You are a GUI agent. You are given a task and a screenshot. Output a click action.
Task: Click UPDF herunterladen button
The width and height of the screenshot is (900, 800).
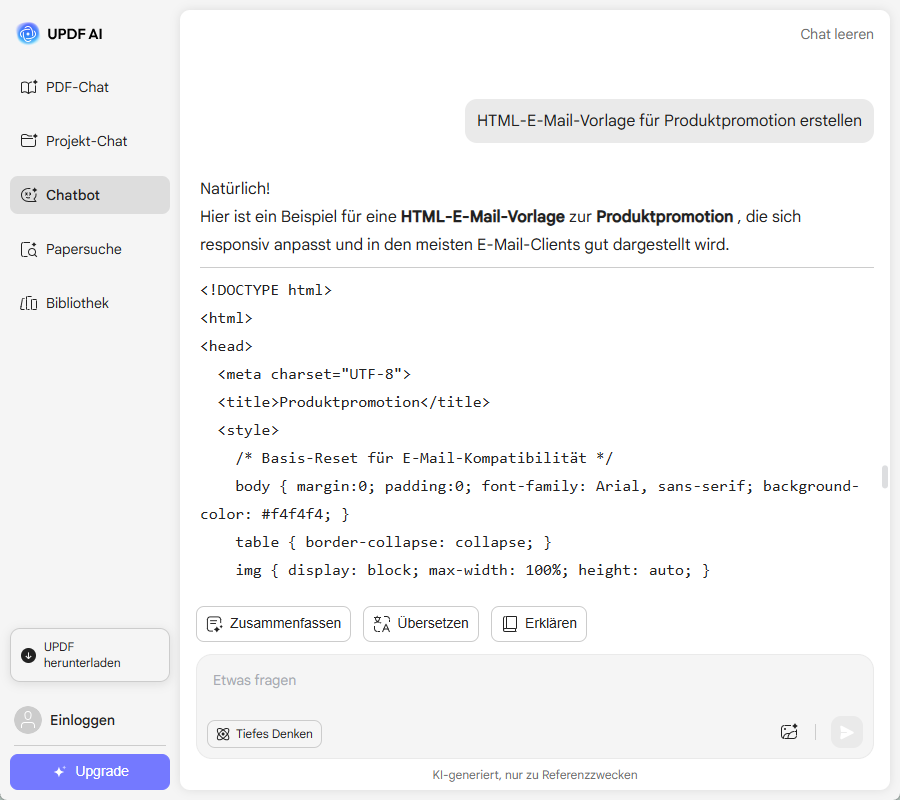pyautogui.click(x=90, y=655)
